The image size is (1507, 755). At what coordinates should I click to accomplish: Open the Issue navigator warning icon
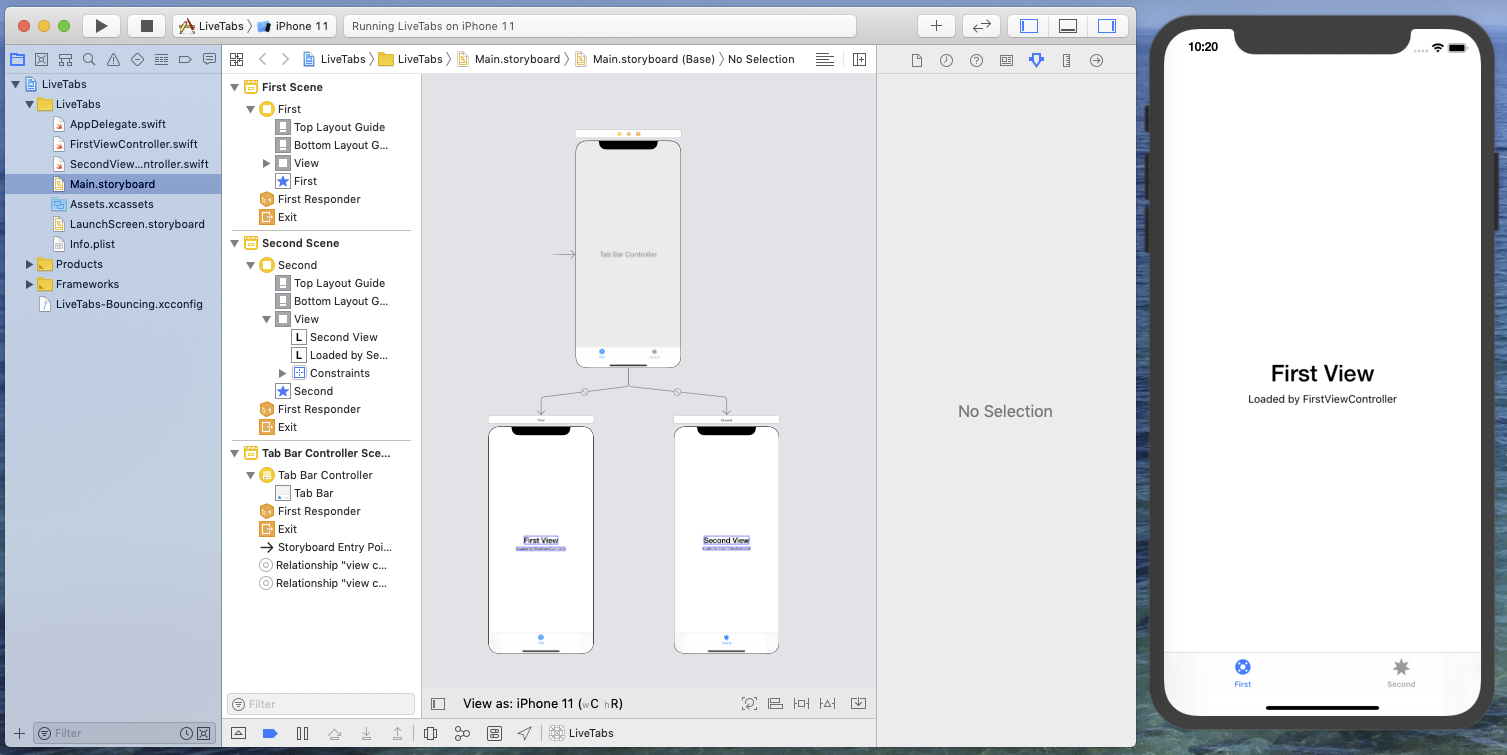pos(113,59)
